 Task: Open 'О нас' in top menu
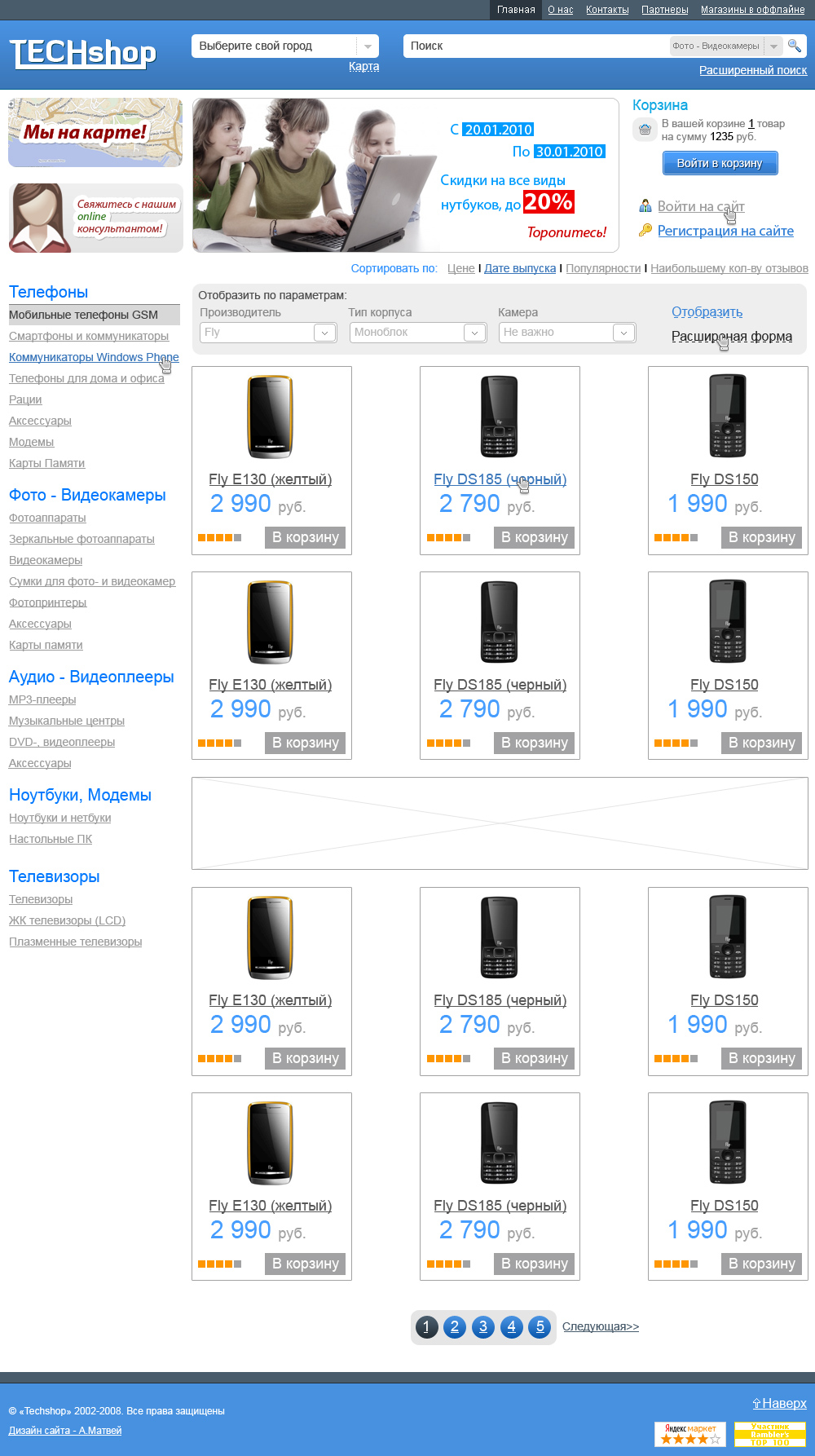click(x=560, y=10)
